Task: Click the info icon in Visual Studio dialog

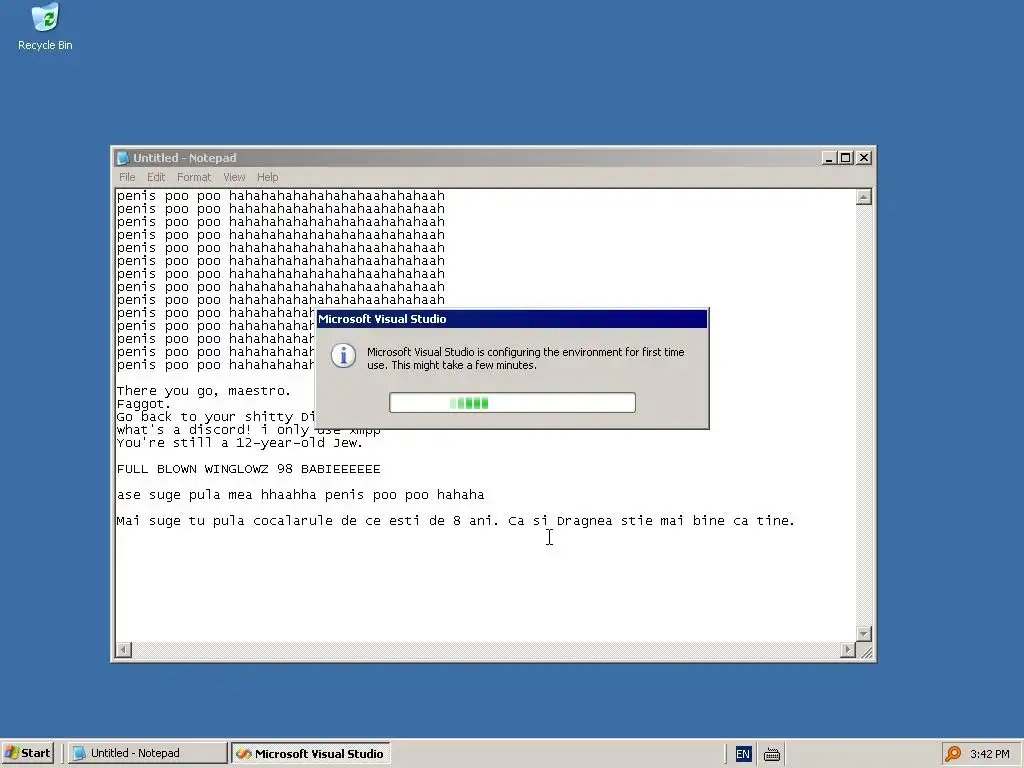Action: pyautogui.click(x=344, y=356)
